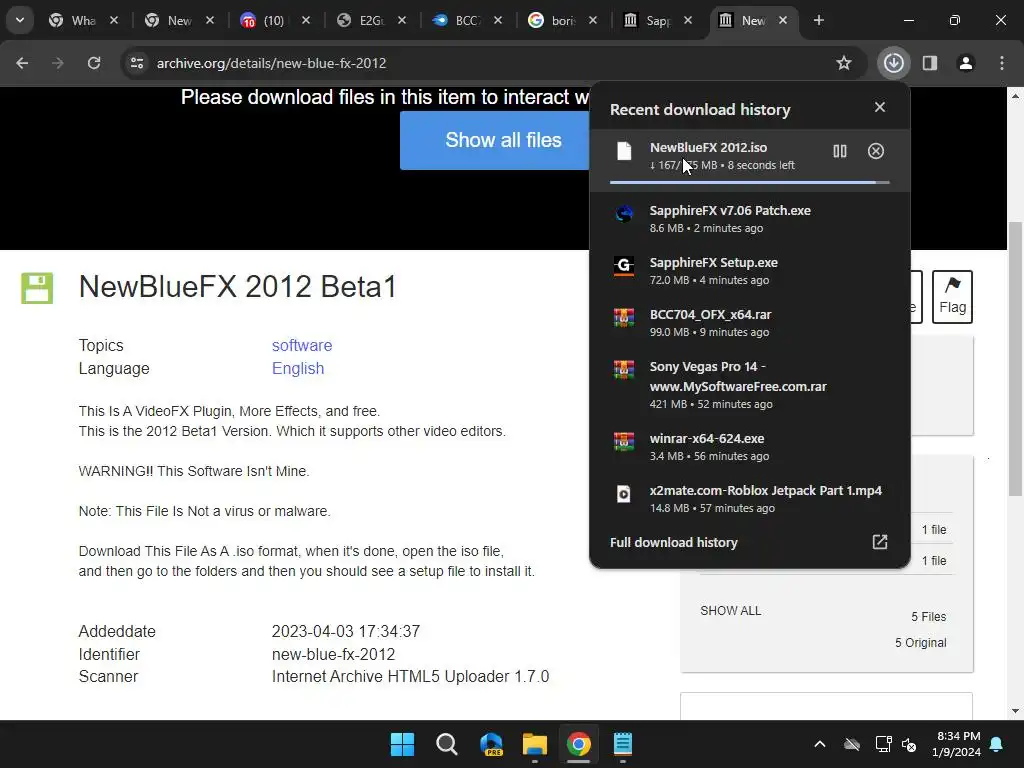Screen dimensions: 1024x768
Task: Select NewBlueFX 2012.iso file icon
Action: tap(624, 152)
